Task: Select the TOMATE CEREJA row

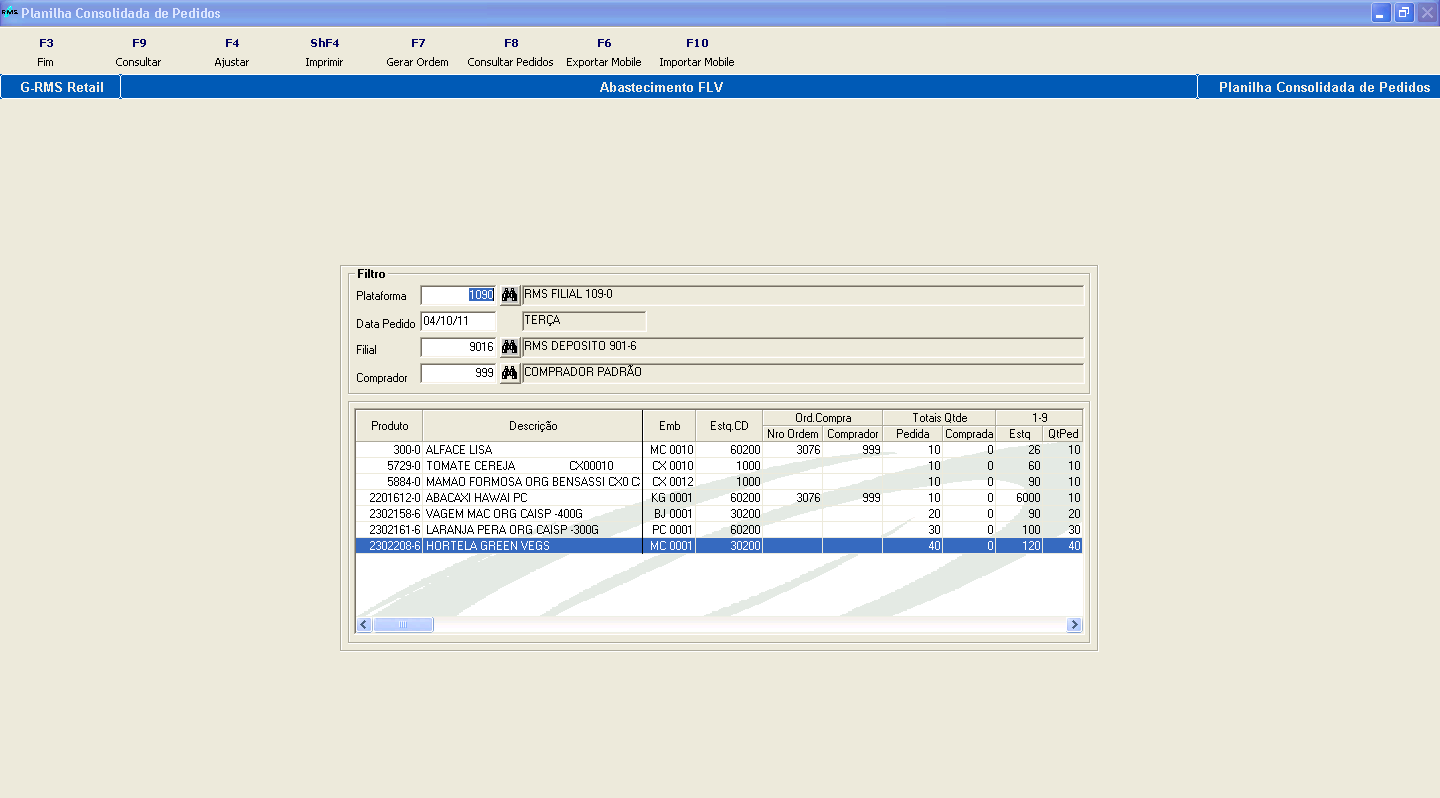Action: click(x=719, y=466)
